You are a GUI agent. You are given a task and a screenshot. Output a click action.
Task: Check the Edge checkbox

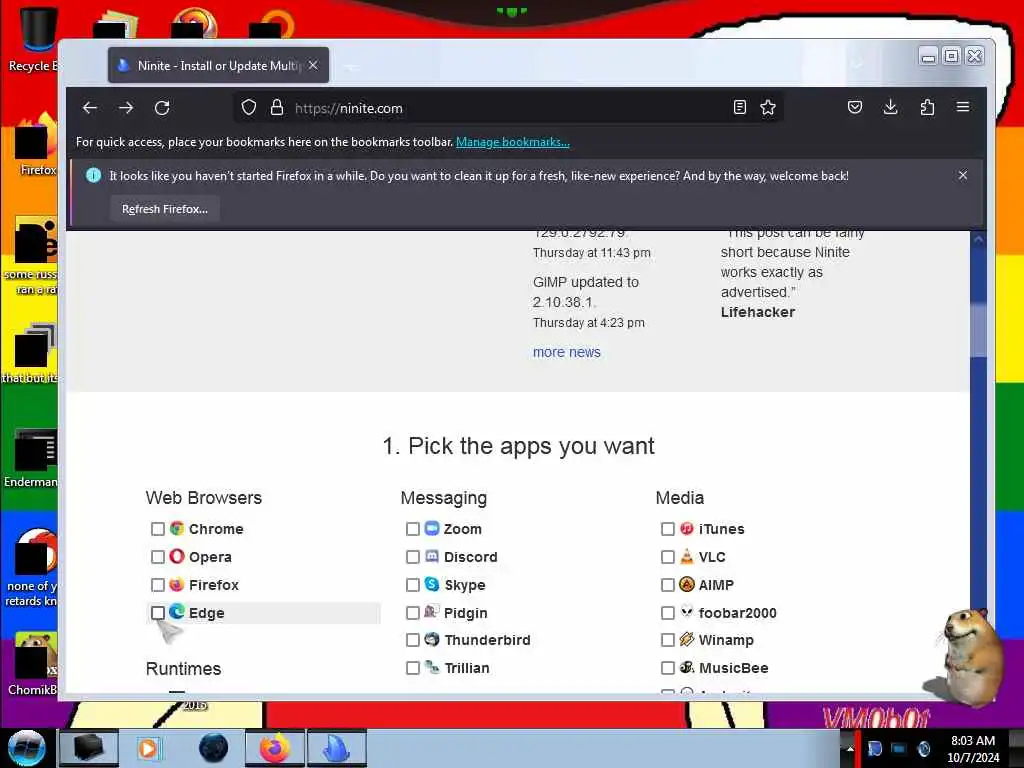tap(157, 613)
